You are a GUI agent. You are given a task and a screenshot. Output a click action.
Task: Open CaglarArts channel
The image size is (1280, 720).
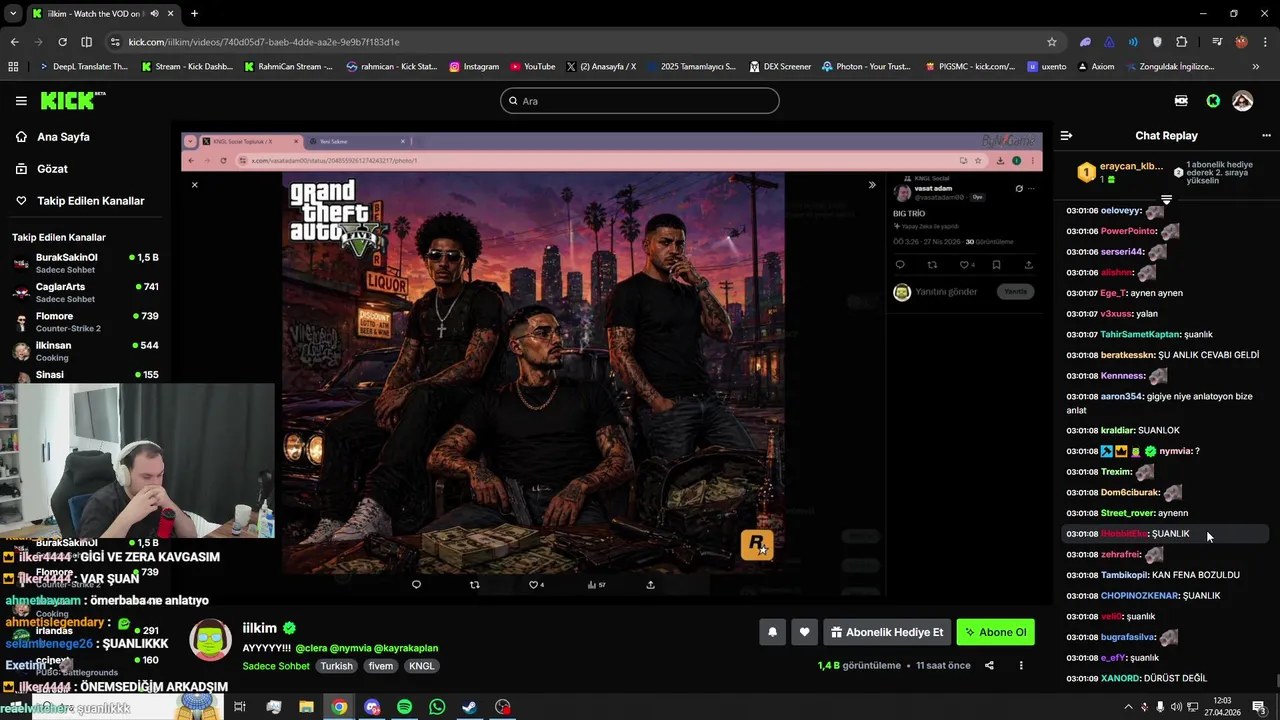(86, 292)
